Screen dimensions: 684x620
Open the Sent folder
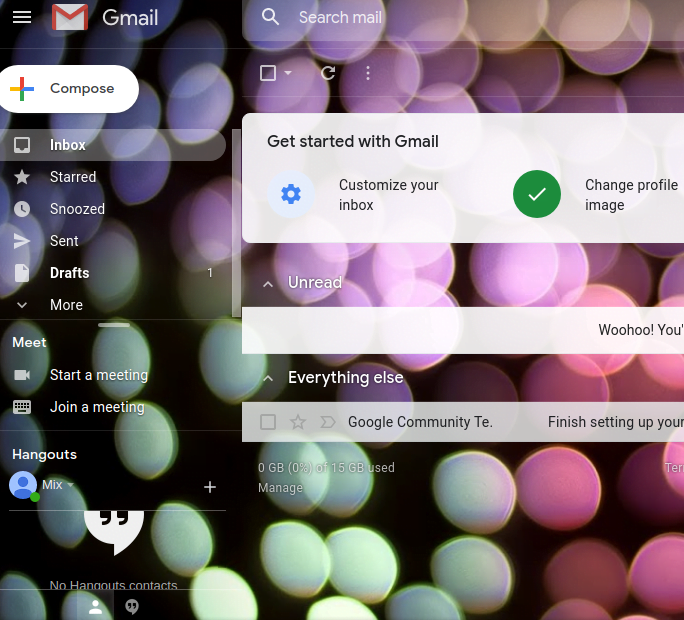(x=113, y=241)
